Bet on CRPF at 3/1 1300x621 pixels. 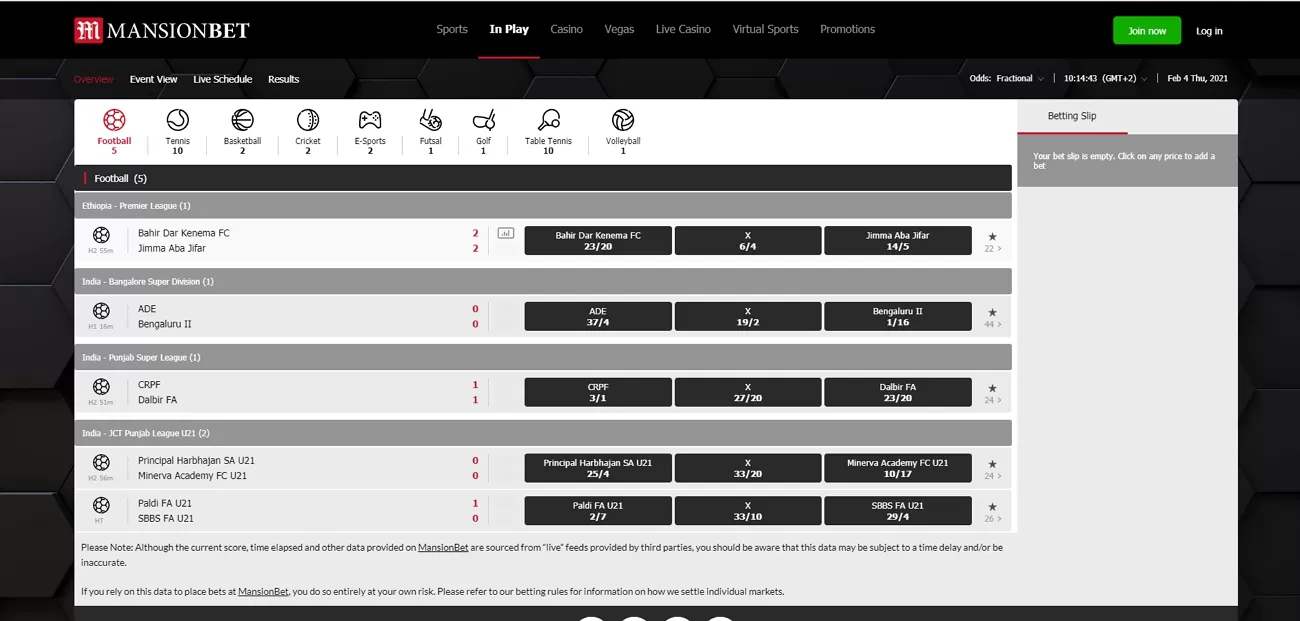[598, 392]
